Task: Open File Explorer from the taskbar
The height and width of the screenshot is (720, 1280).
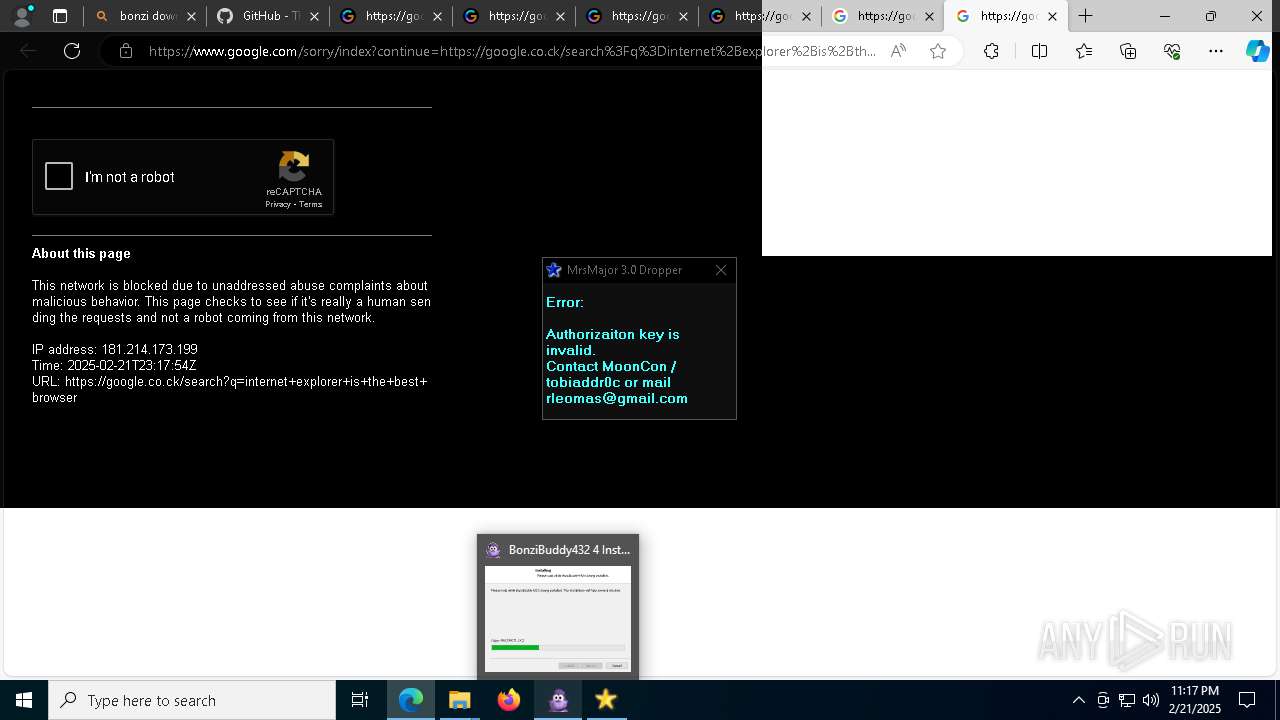Action: click(460, 700)
